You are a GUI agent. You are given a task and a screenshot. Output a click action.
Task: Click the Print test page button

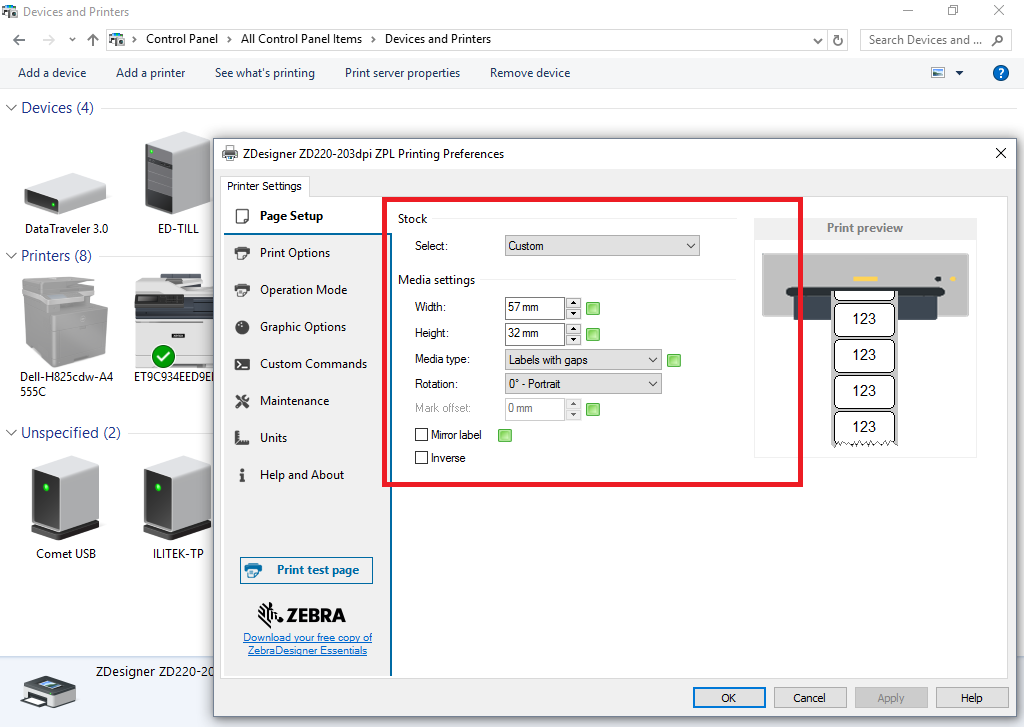coord(306,570)
